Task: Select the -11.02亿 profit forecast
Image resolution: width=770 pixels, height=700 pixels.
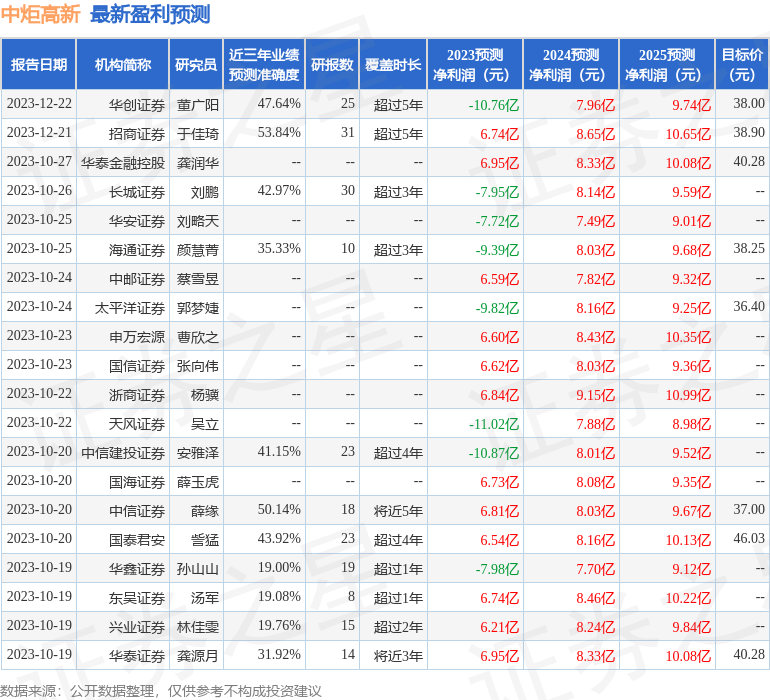Action: 494,424
